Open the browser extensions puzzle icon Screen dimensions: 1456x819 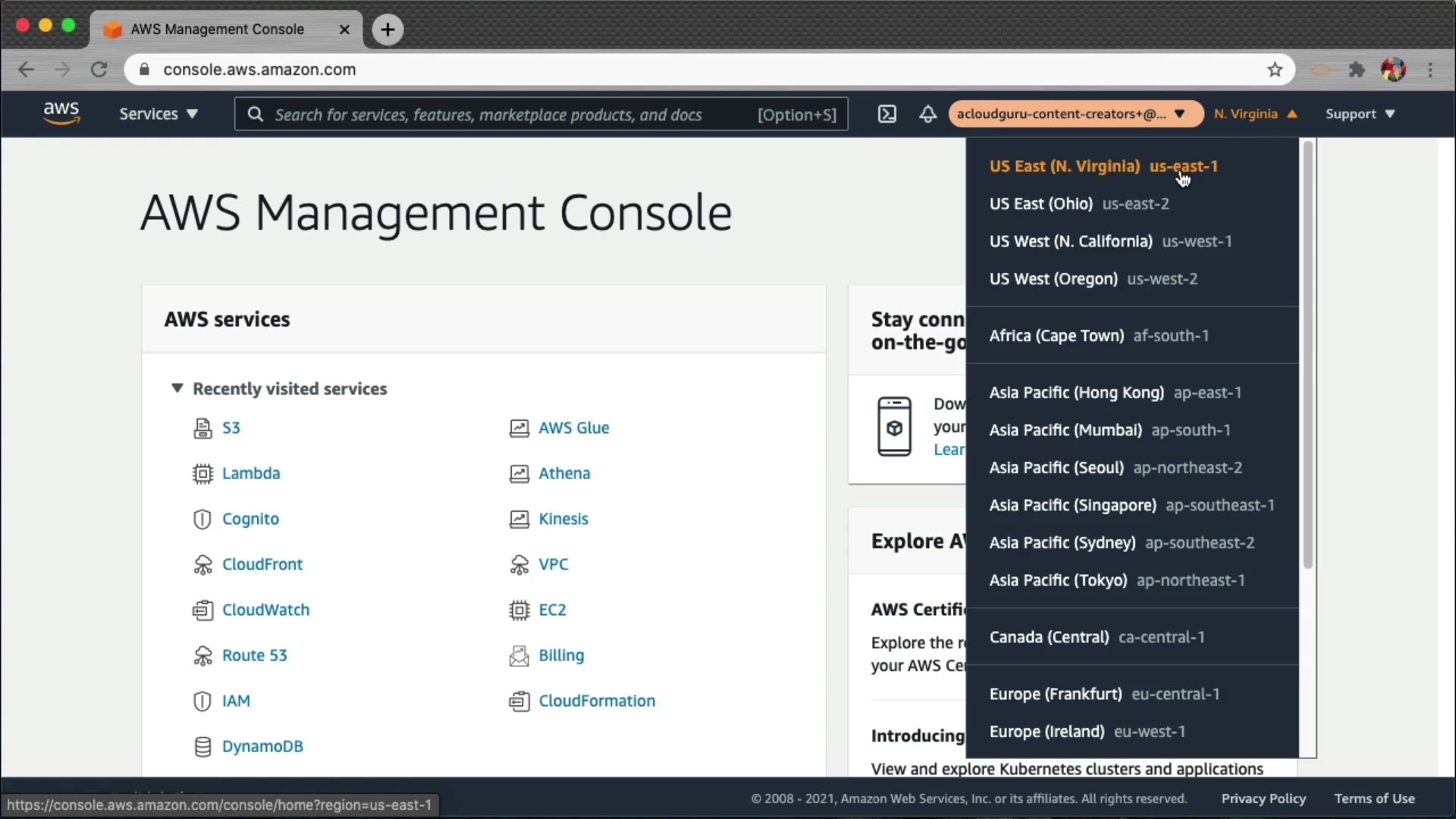point(1357,70)
